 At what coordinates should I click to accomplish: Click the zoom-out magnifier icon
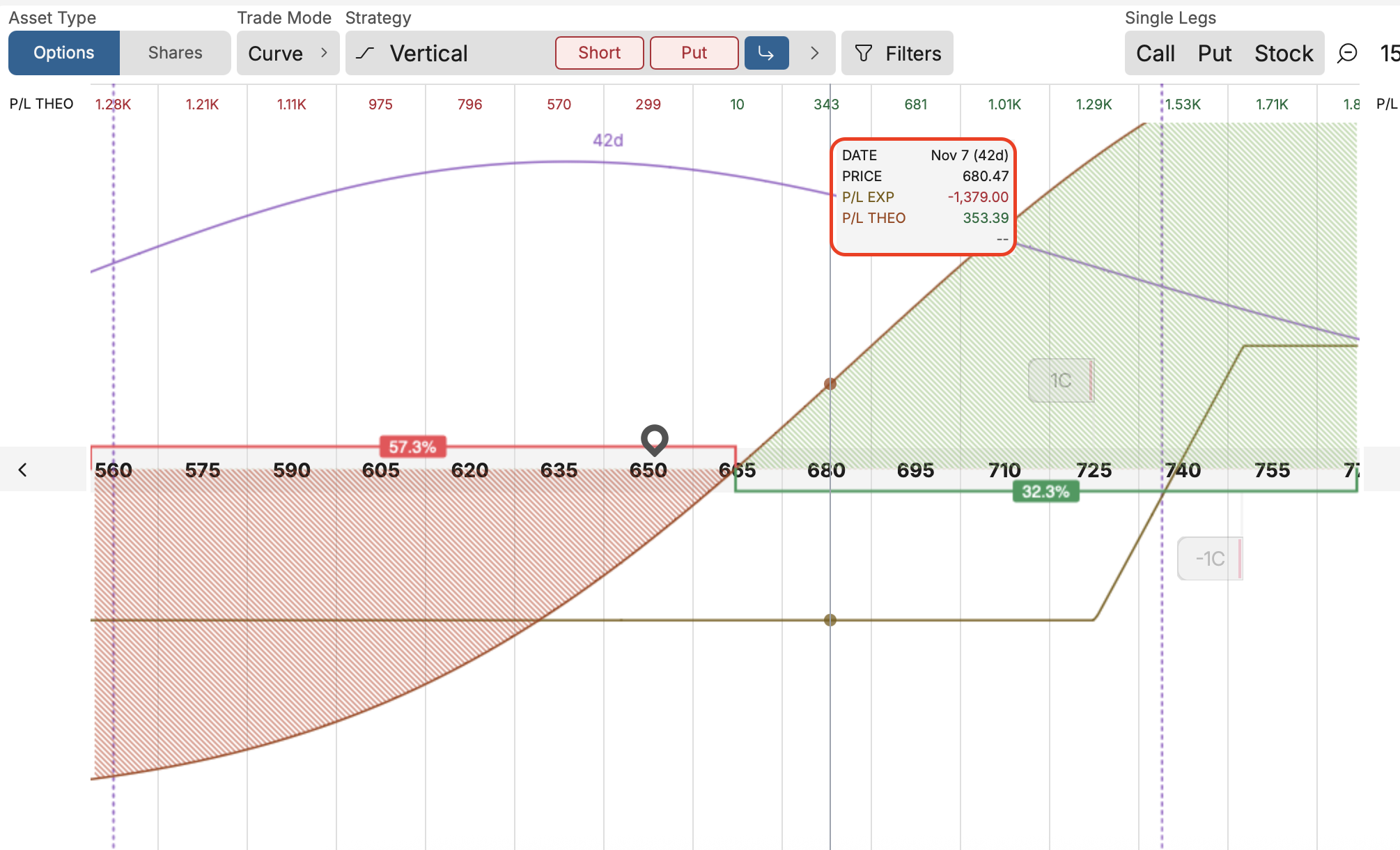coord(1347,53)
